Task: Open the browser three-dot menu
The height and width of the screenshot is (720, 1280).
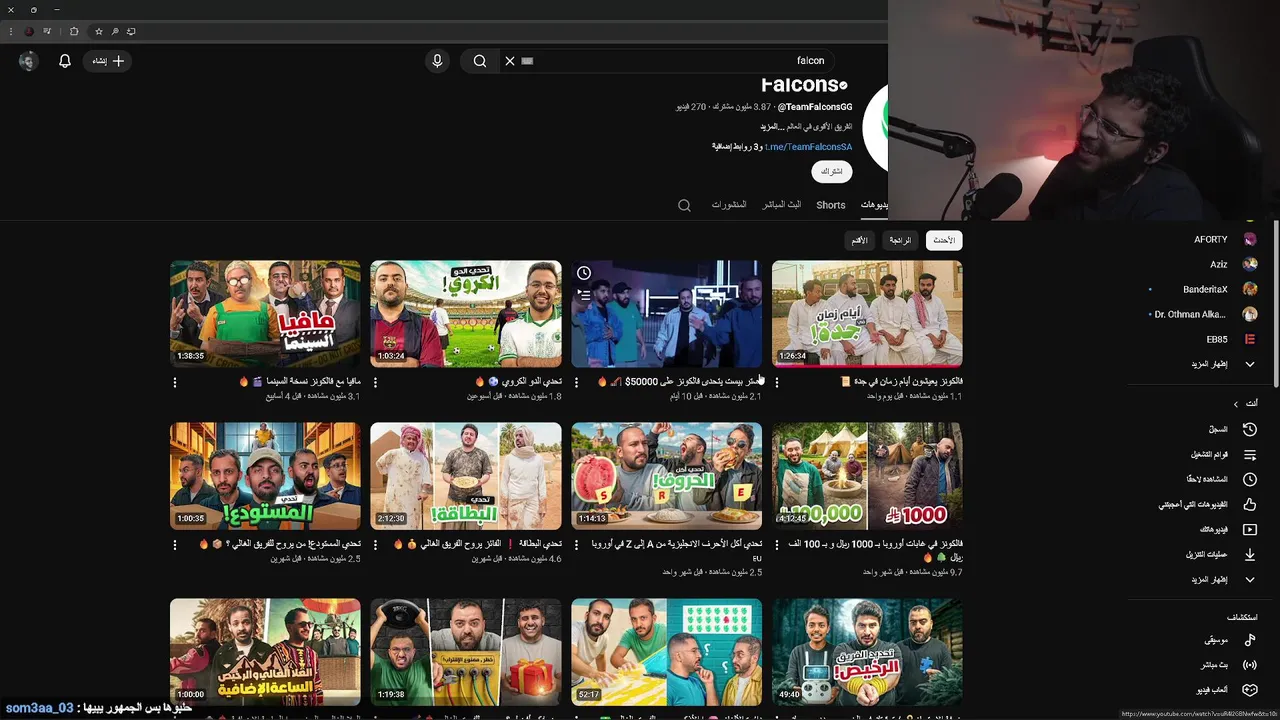Action: tap(10, 31)
